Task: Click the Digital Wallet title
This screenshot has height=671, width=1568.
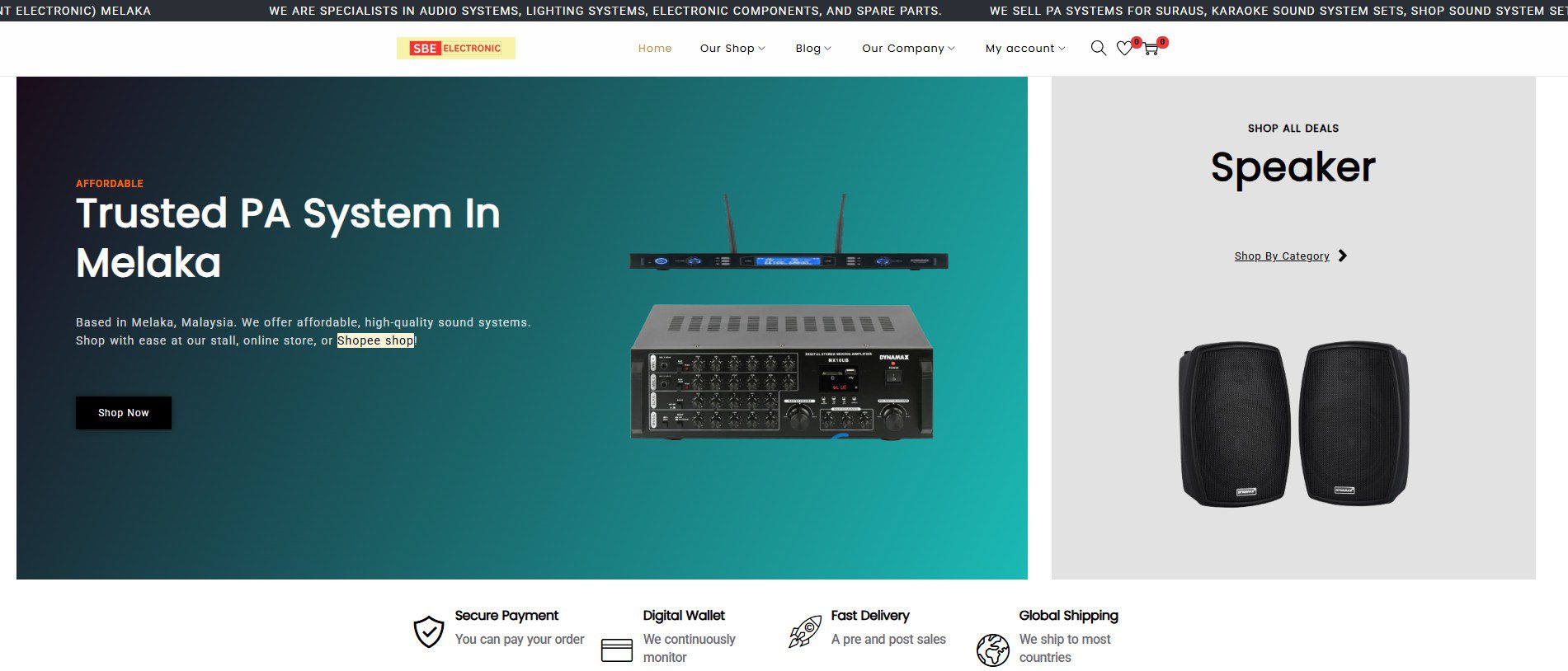Action: coord(684,616)
